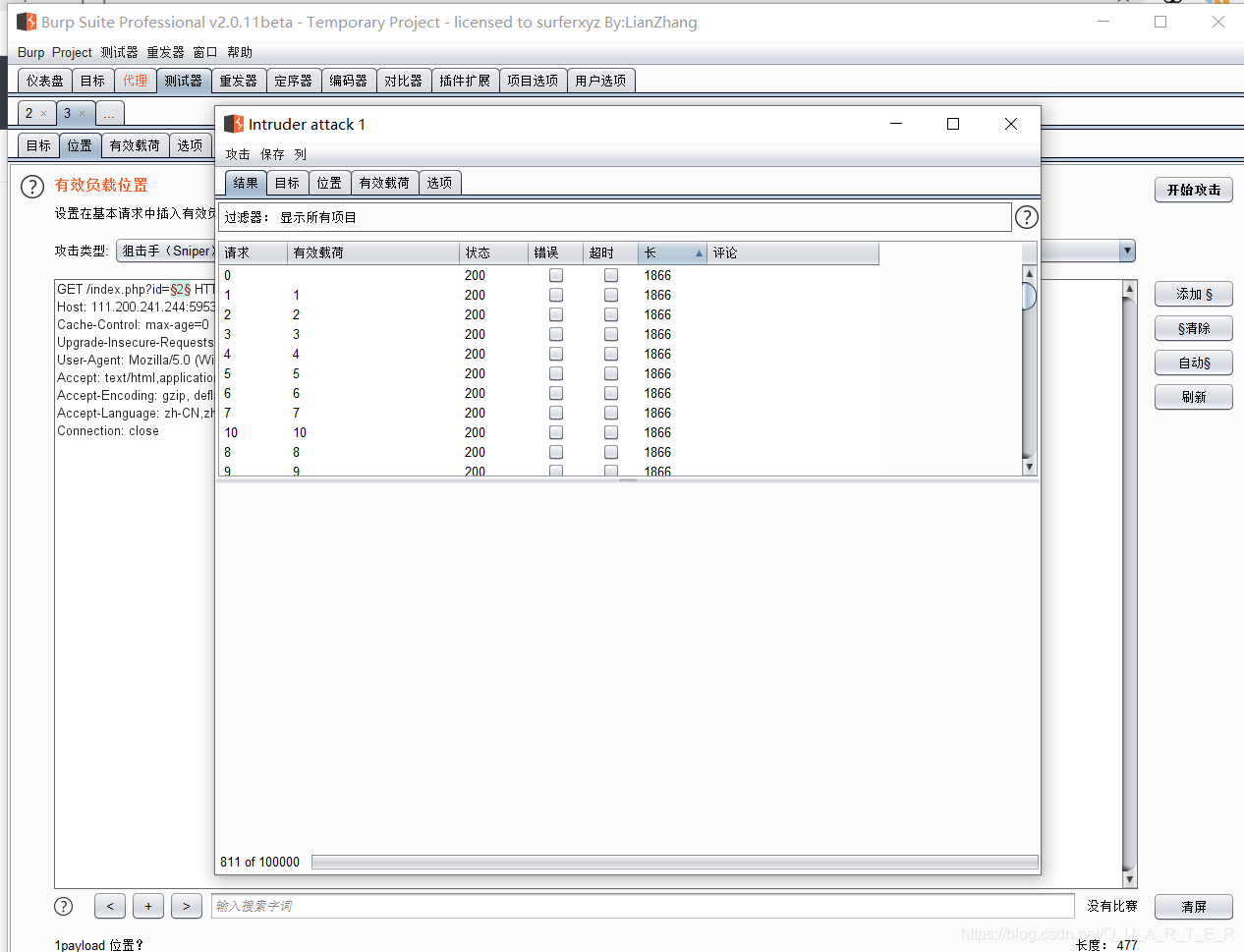The width and height of the screenshot is (1244, 952).
Task: Click scroll-down arrow of request editor scrollbar
Action: (x=1129, y=879)
